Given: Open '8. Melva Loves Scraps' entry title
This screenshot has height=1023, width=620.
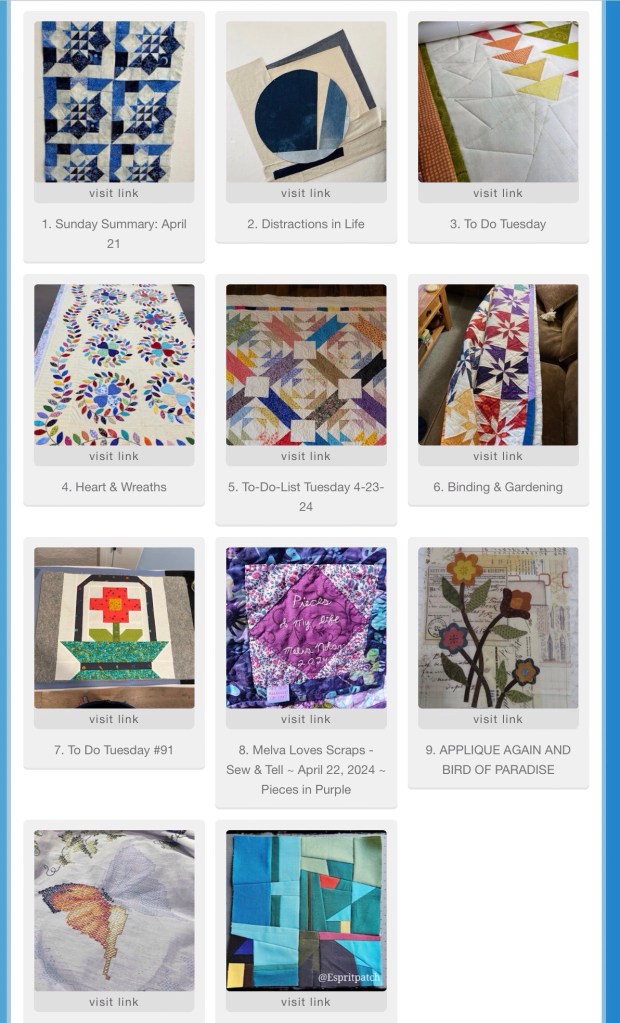Looking at the screenshot, I should 306,769.
